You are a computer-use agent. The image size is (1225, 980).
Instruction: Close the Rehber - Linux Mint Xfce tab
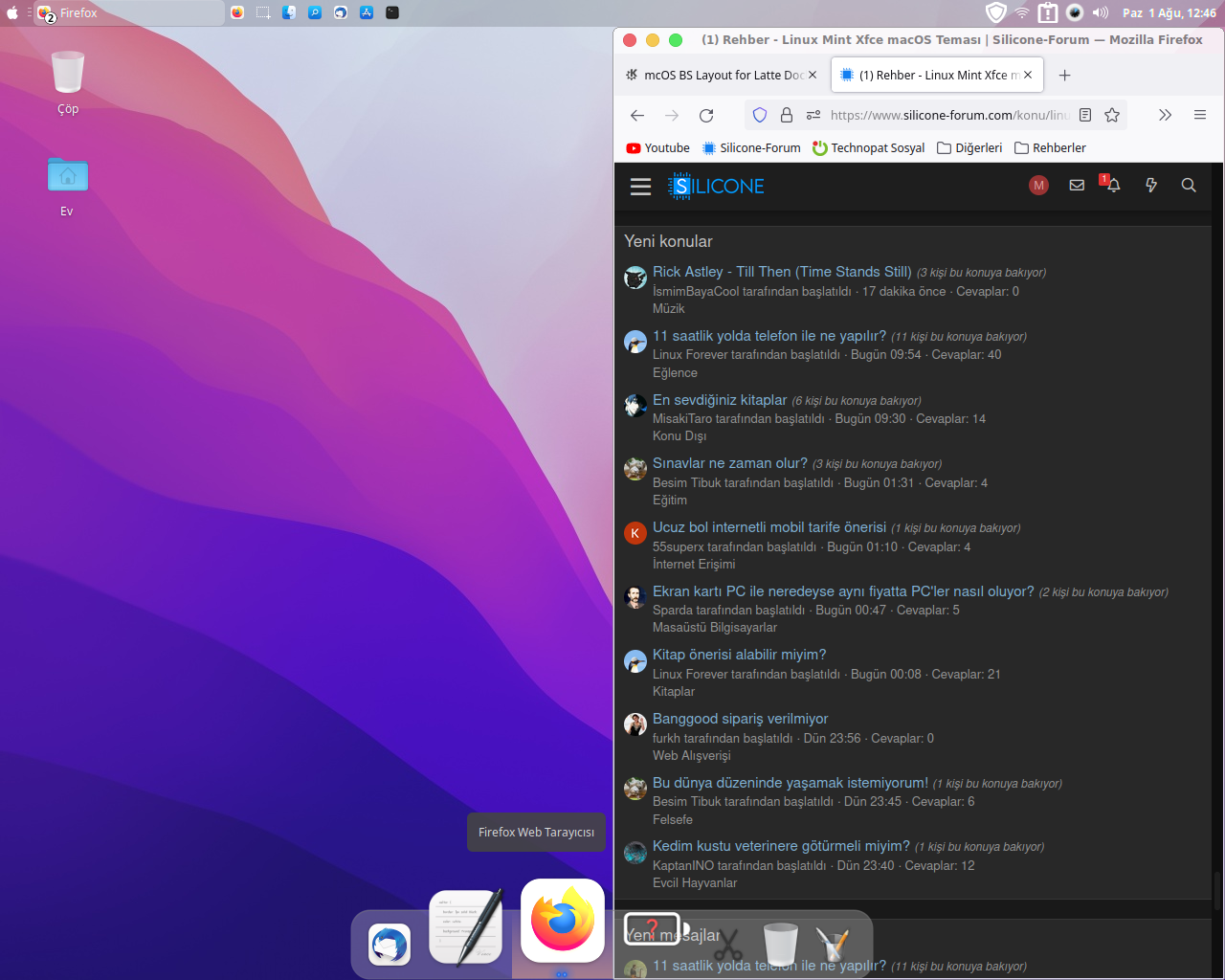[x=1028, y=75]
